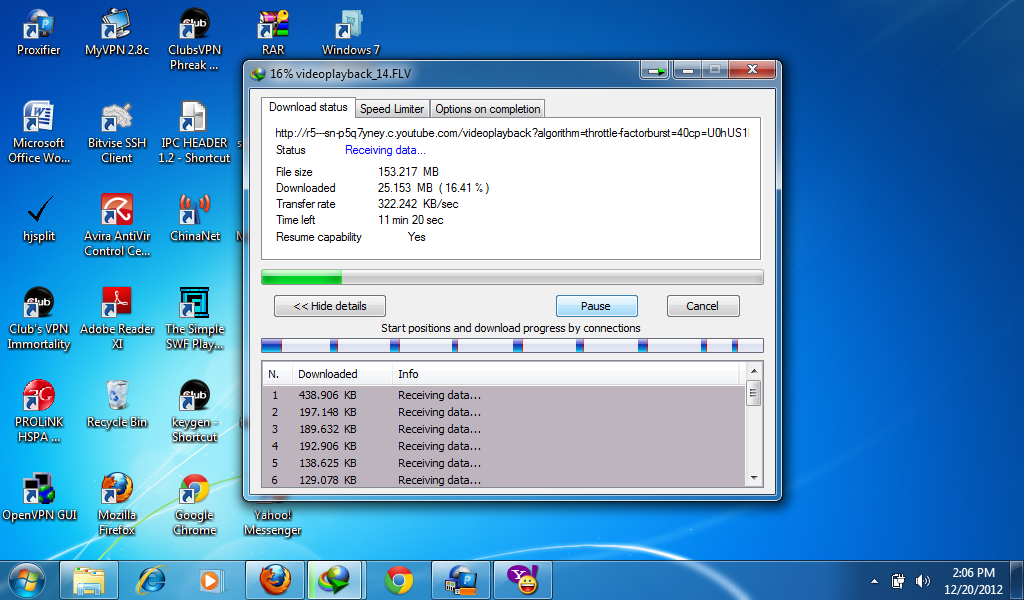Open Windows Media Player taskbar icon

point(212,580)
